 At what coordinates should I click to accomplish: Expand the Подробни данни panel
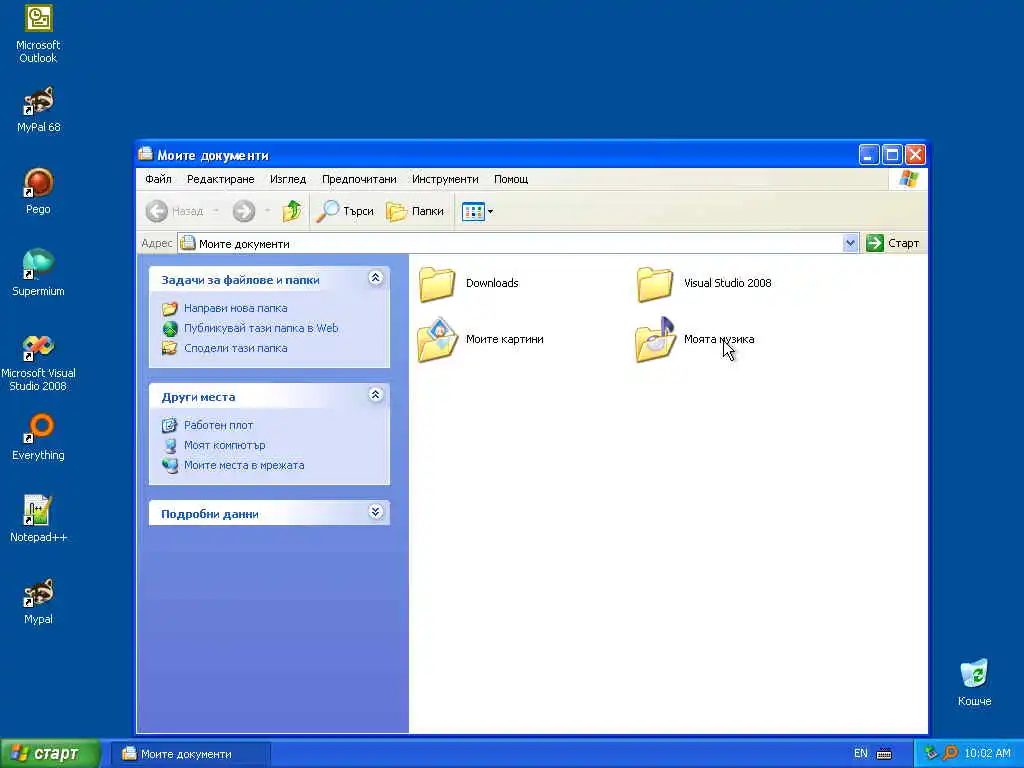pos(376,512)
